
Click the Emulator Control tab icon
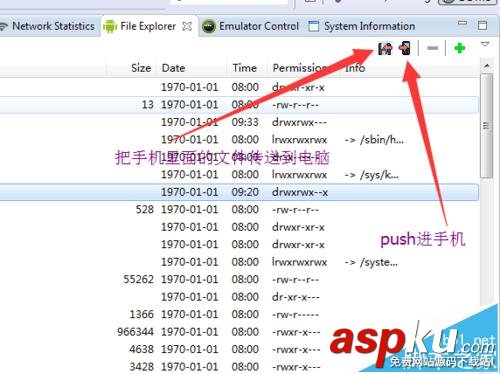point(209,26)
